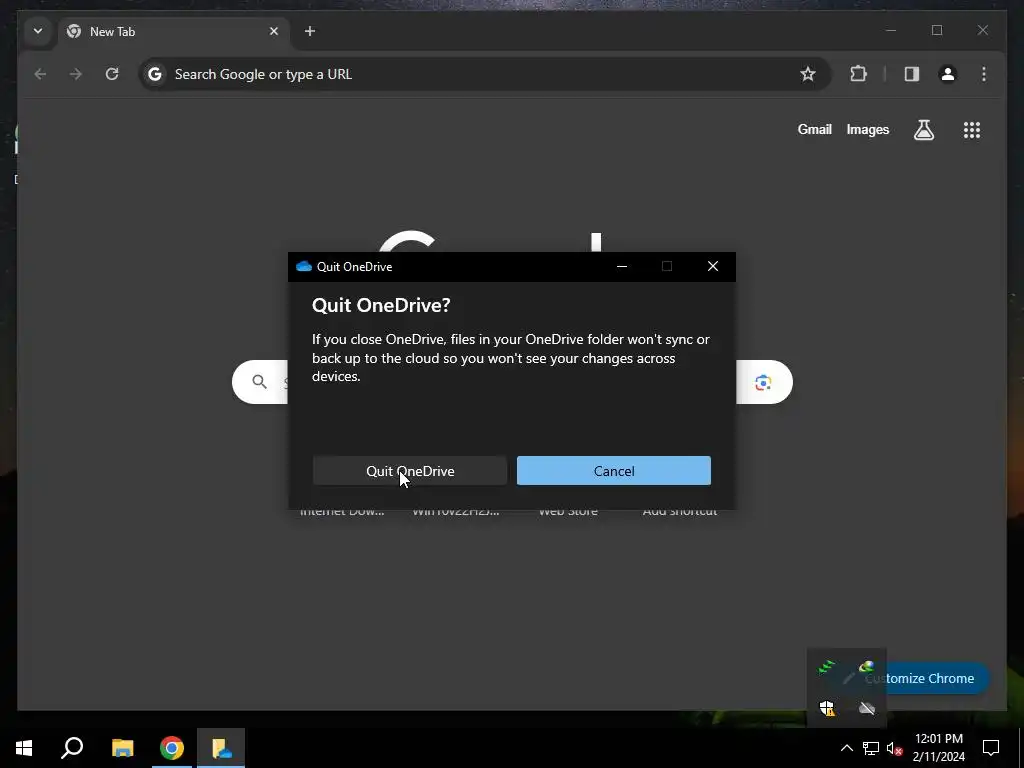The height and width of the screenshot is (768, 1024).
Task: Open Windows taskbar search
Action: click(72, 748)
